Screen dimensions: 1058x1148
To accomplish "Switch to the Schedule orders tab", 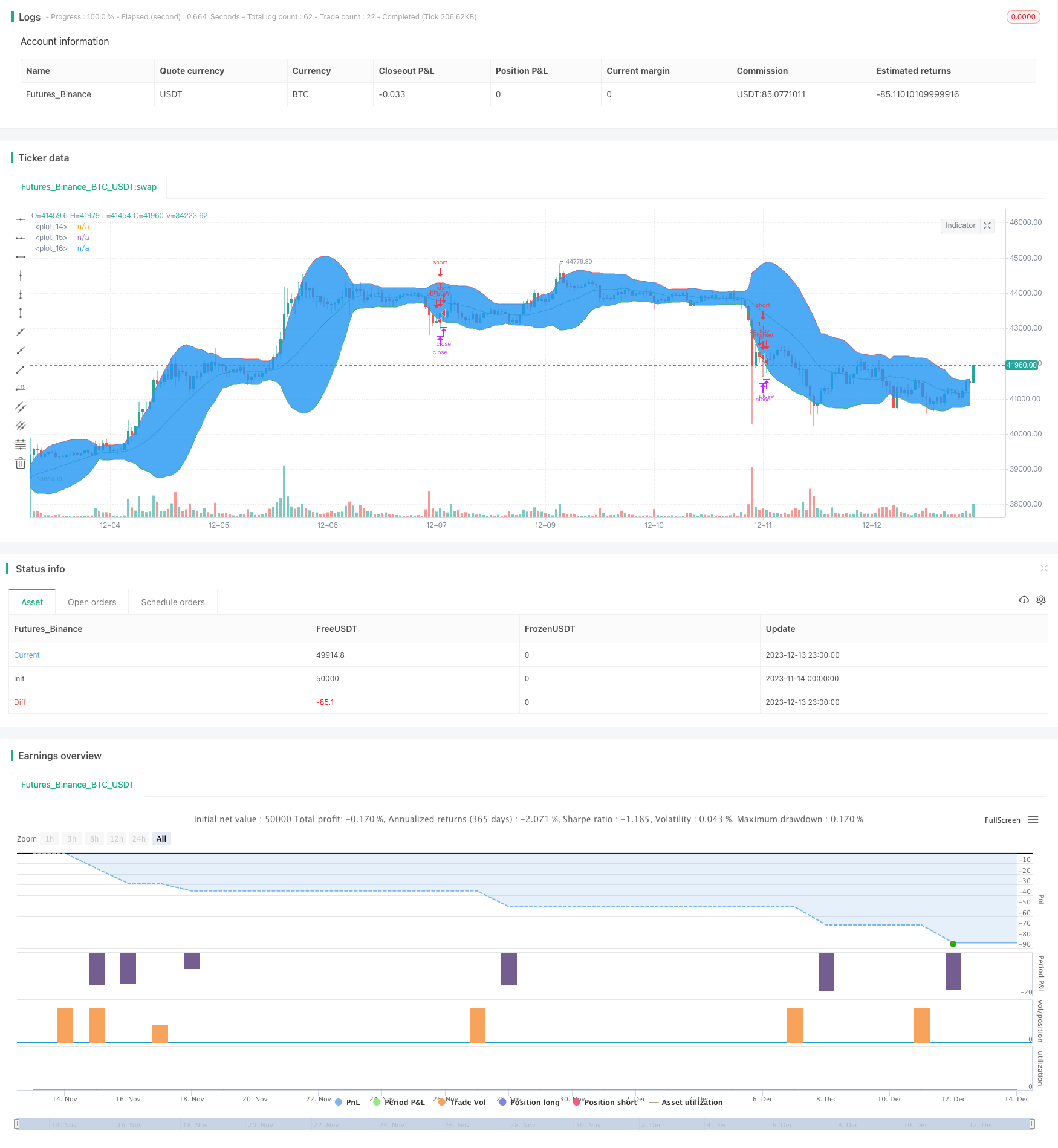I will click(173, 602).
